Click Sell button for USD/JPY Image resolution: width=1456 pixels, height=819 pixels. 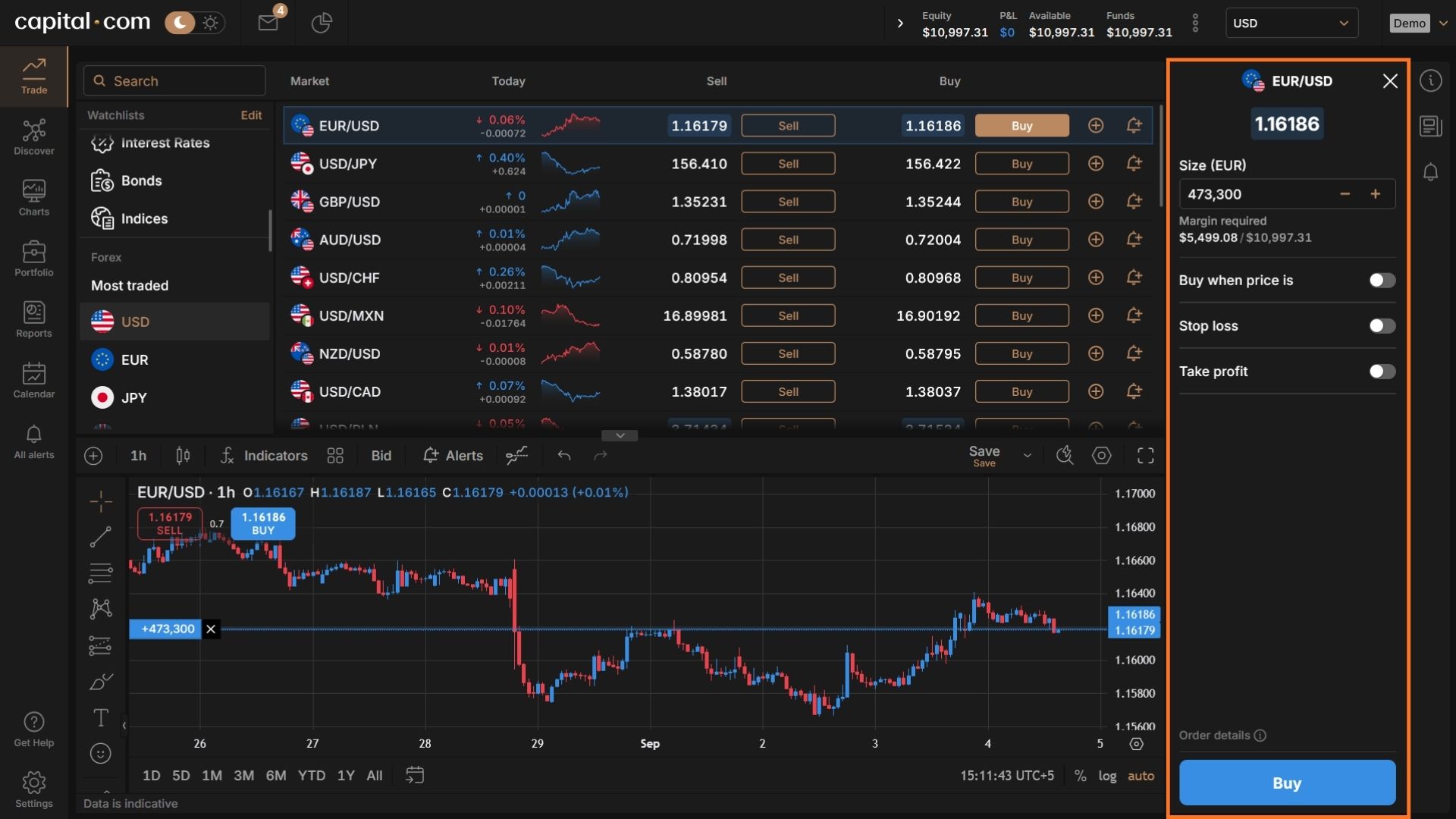pyautogui.click(x=788, y=164)
